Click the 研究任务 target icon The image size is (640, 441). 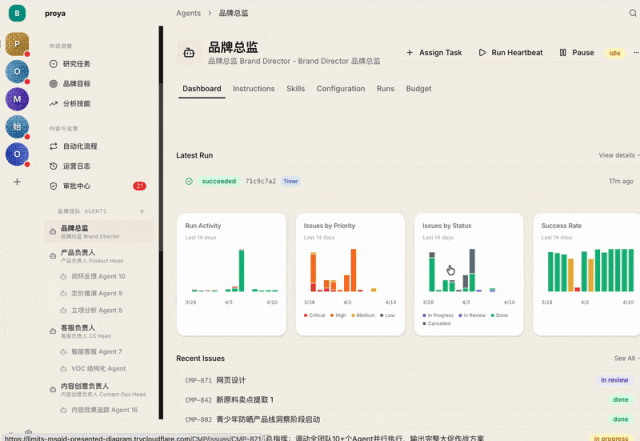tap(53, 64)
